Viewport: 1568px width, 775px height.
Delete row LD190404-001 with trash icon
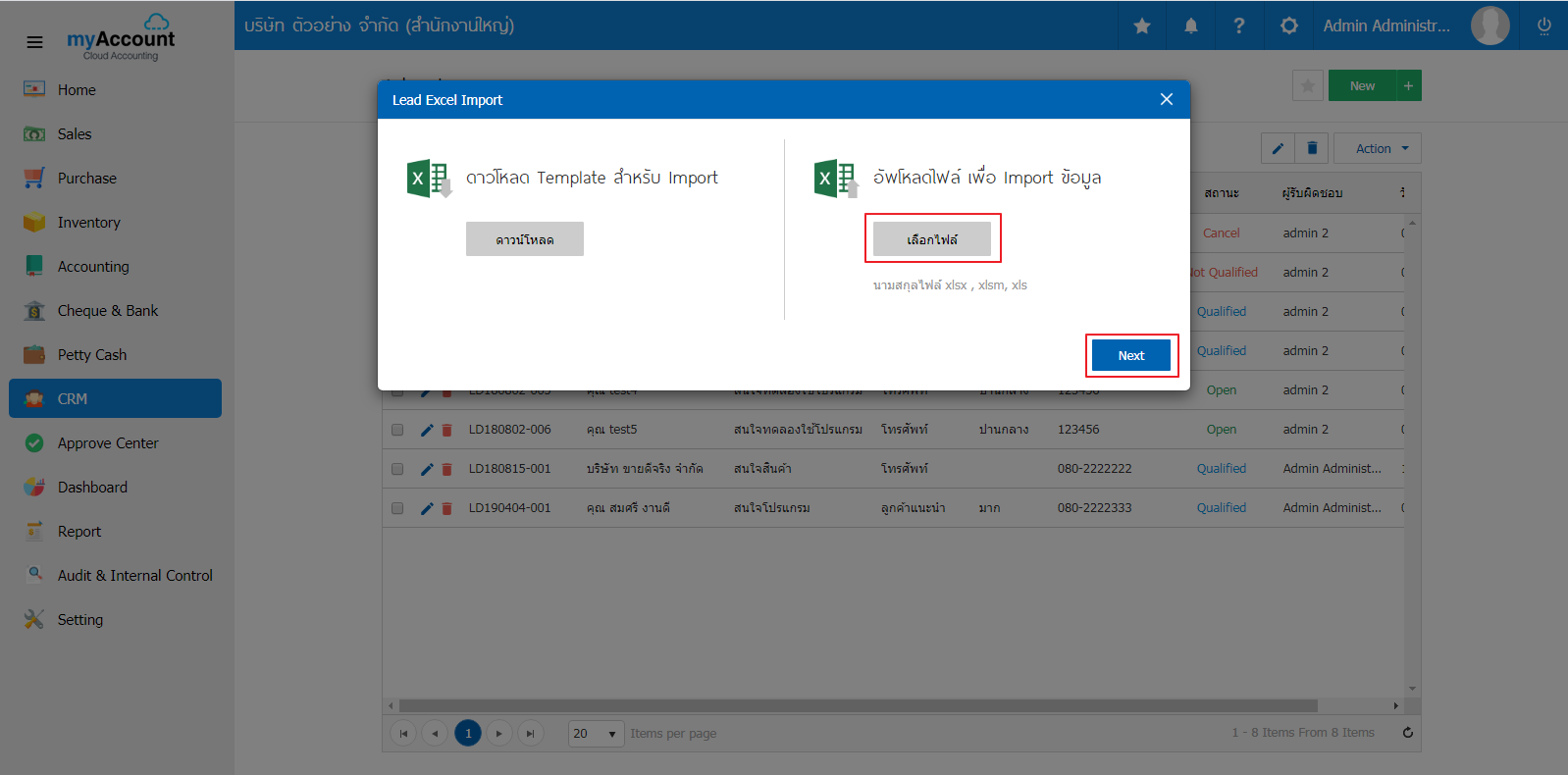tap(446, 508)
